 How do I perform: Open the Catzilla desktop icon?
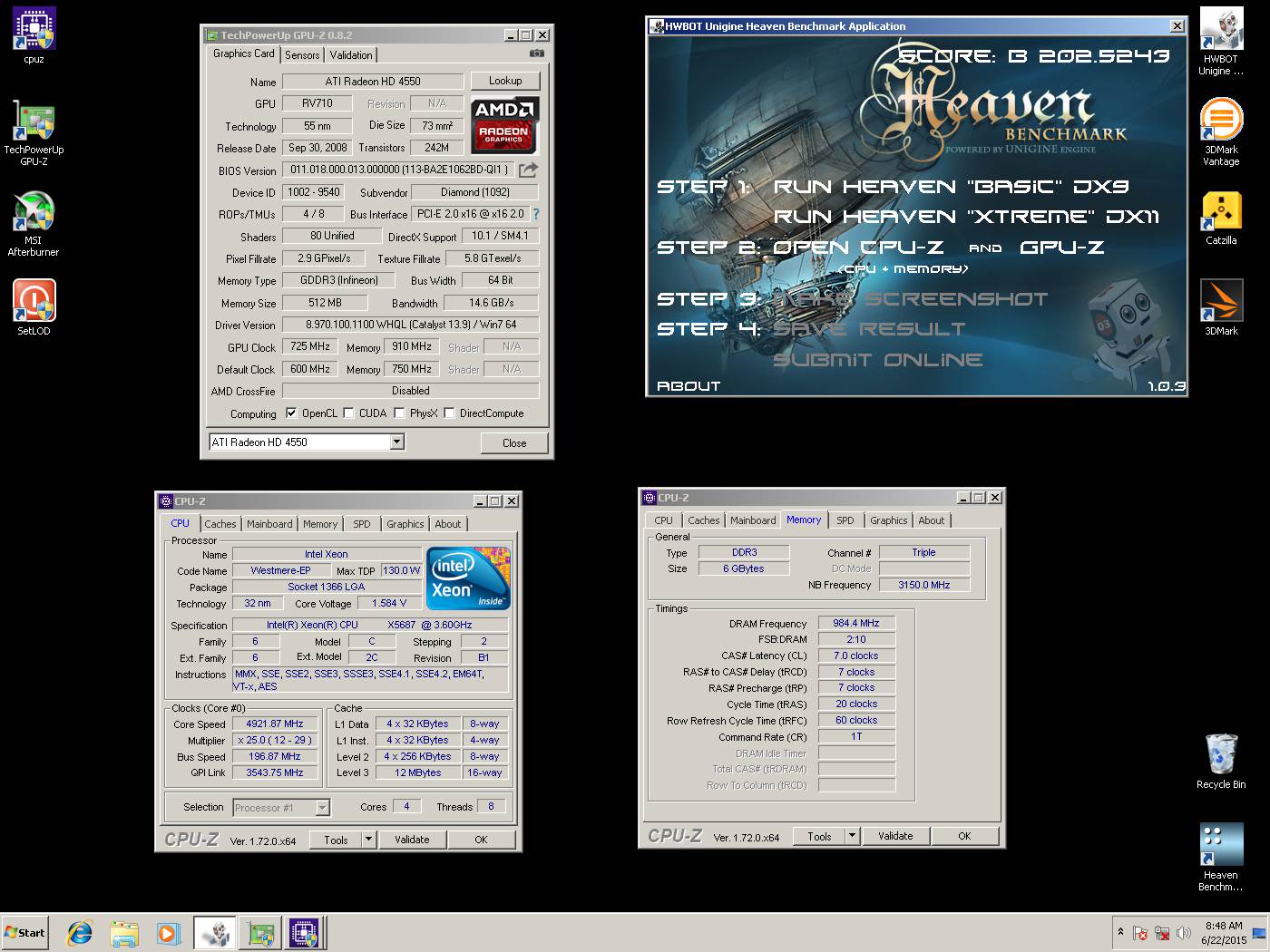tap(1221, 218)
